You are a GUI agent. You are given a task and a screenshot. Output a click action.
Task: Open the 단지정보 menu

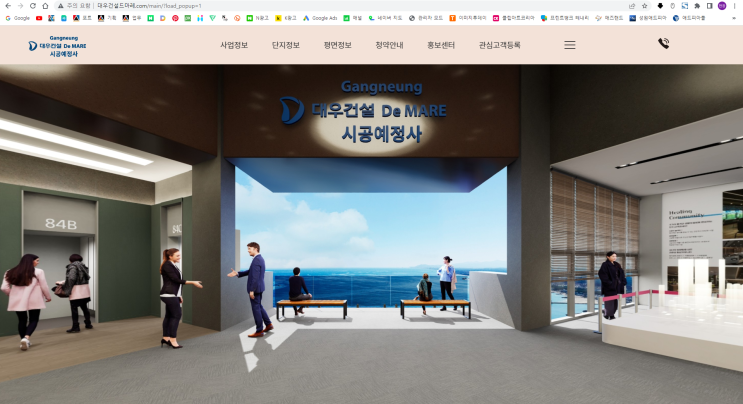tap(286, 45)
